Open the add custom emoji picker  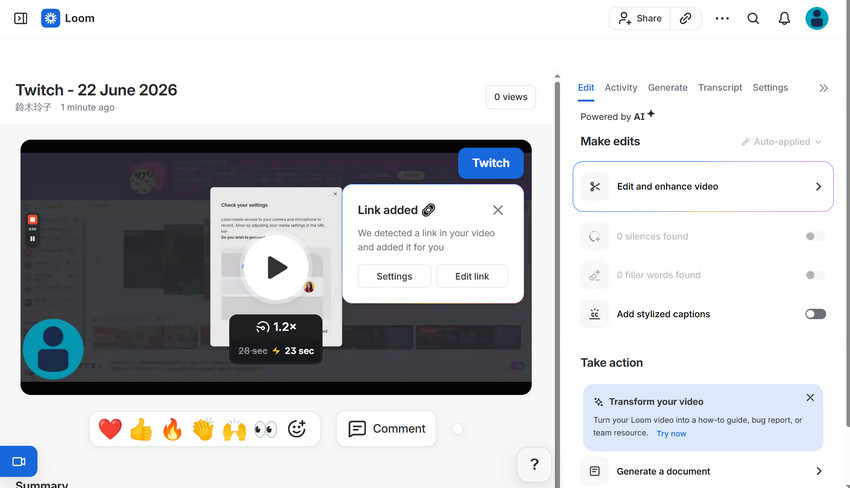point(297,429)
